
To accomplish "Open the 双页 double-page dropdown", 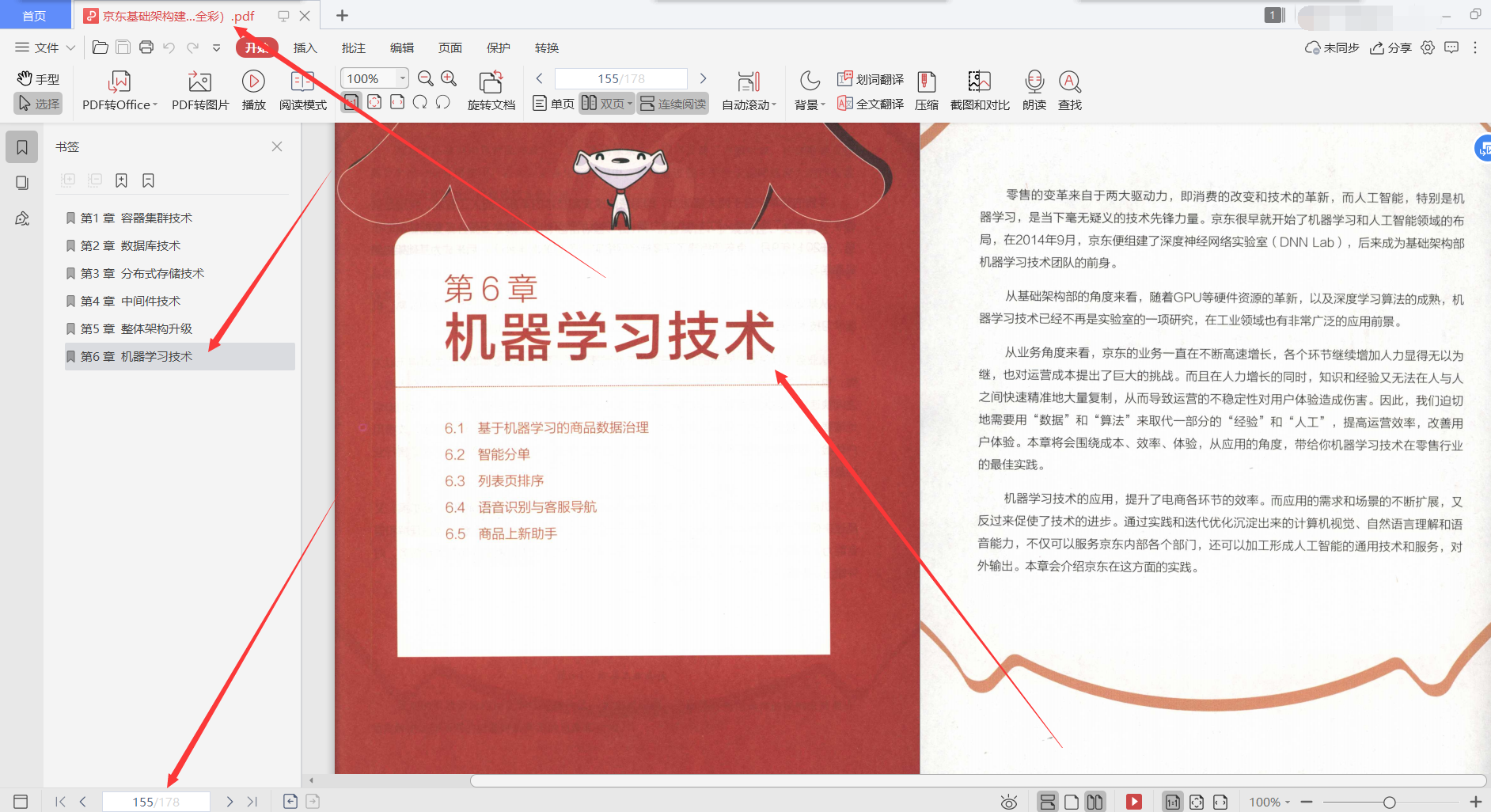I will coord(607,104).
